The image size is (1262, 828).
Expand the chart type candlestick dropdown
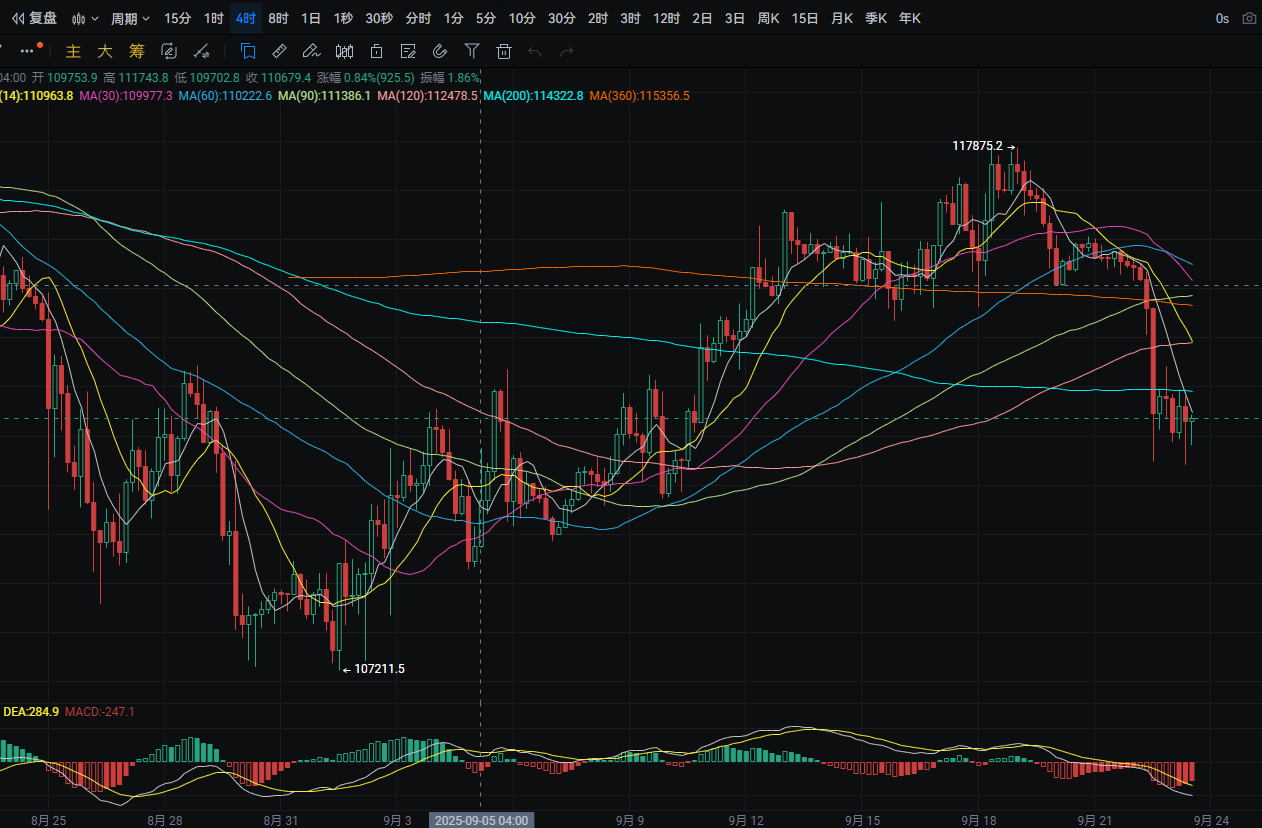click(x=86, y=18)
